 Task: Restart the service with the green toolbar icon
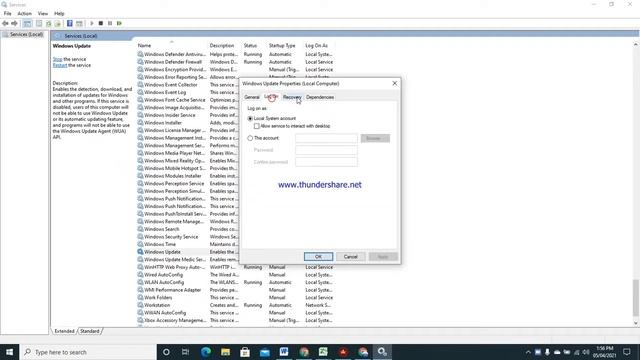coord(119,23)
